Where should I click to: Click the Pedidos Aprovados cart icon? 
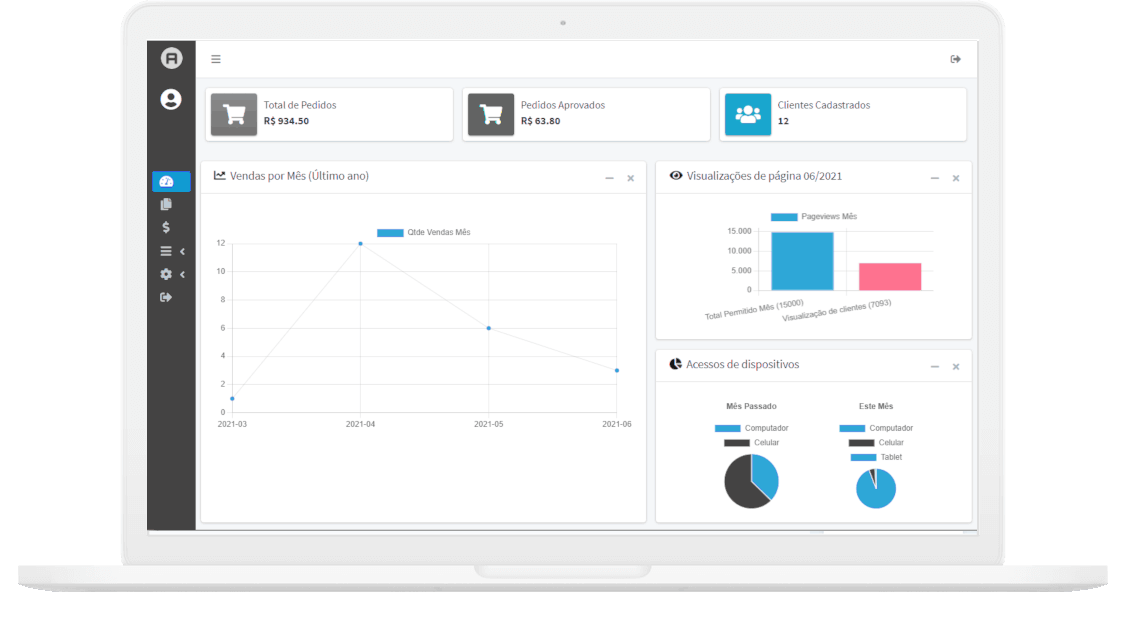tap(491, 114)
